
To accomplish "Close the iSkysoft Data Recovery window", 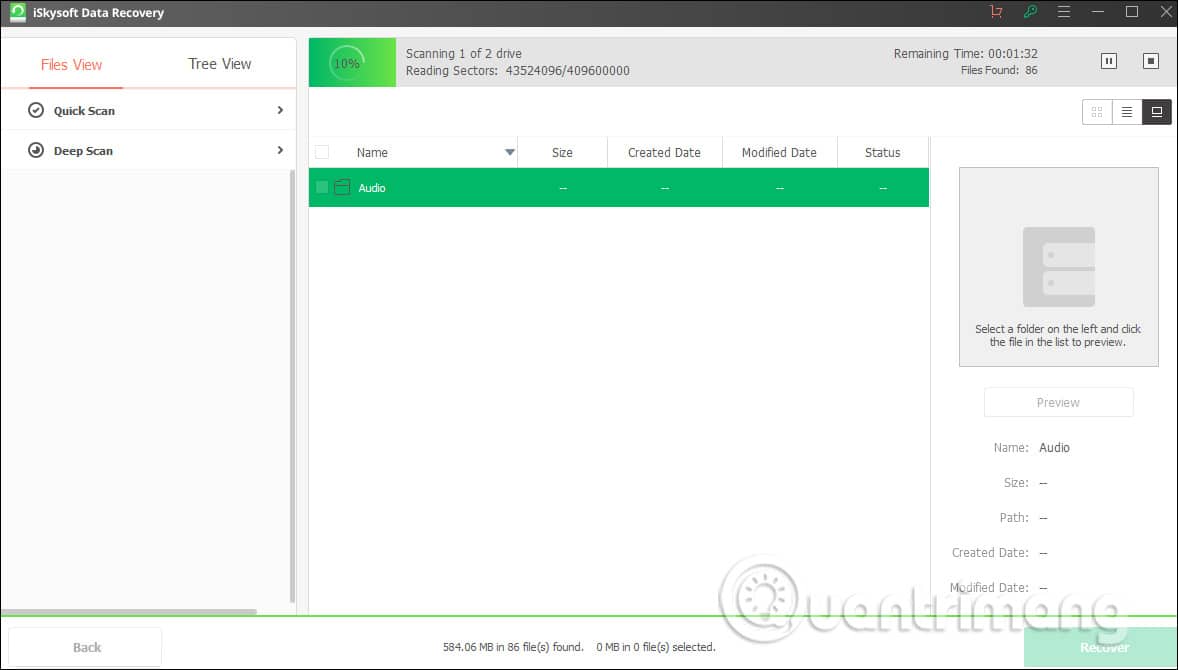I will (x=1165, y=12).
